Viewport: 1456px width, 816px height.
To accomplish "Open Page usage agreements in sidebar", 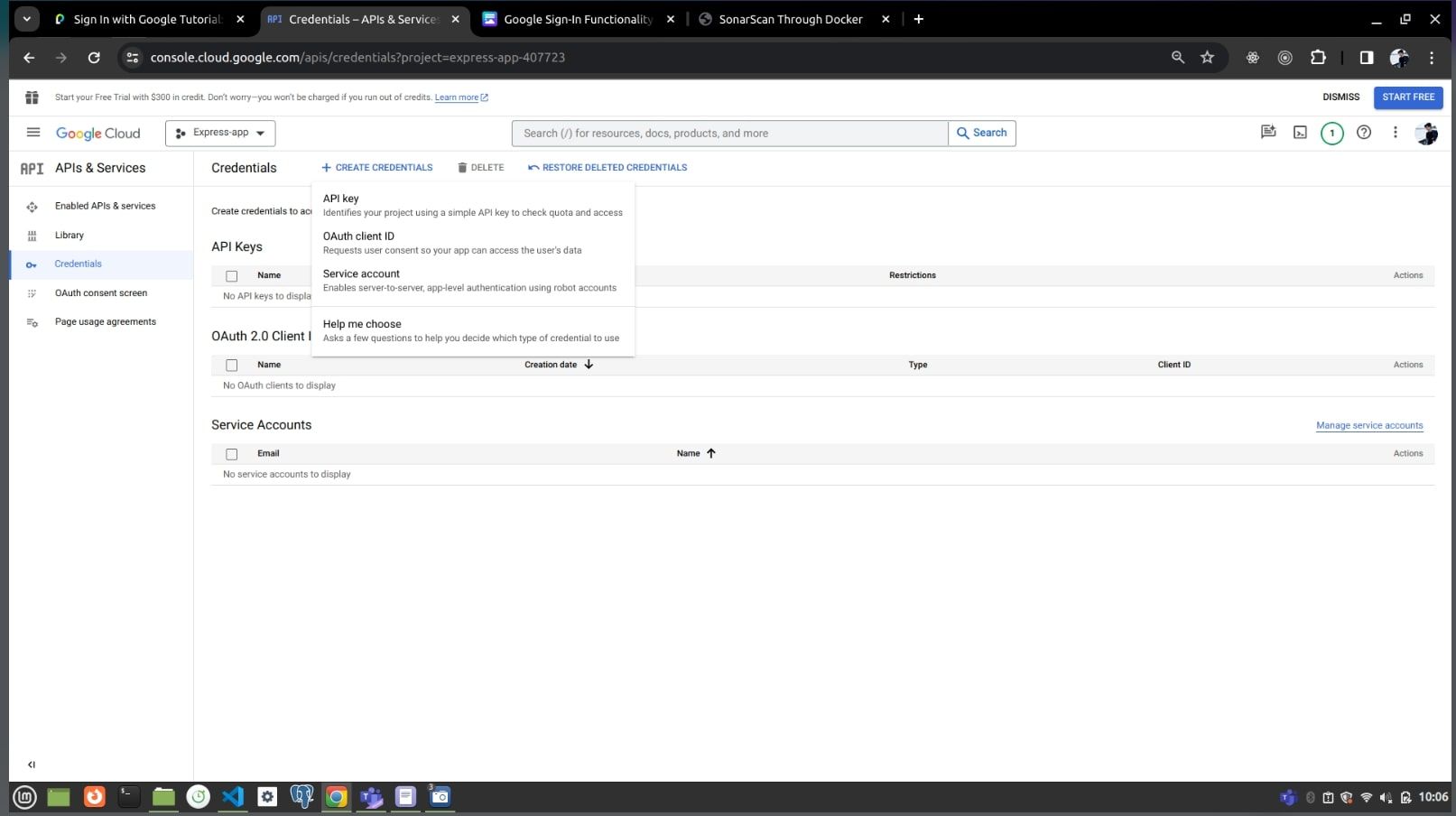I will pos(106,321).
